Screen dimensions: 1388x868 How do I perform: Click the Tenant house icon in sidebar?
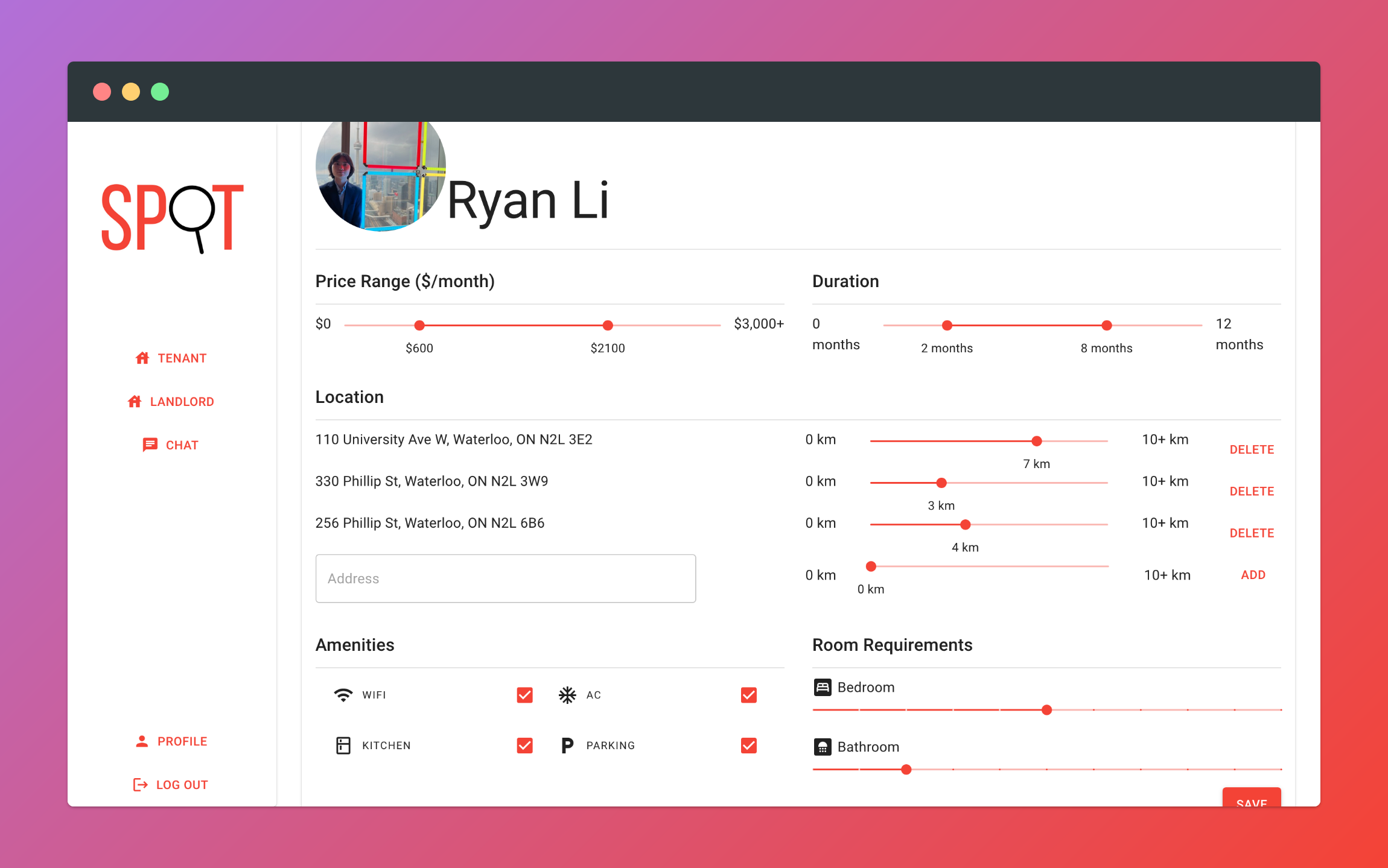click(142, 358)
